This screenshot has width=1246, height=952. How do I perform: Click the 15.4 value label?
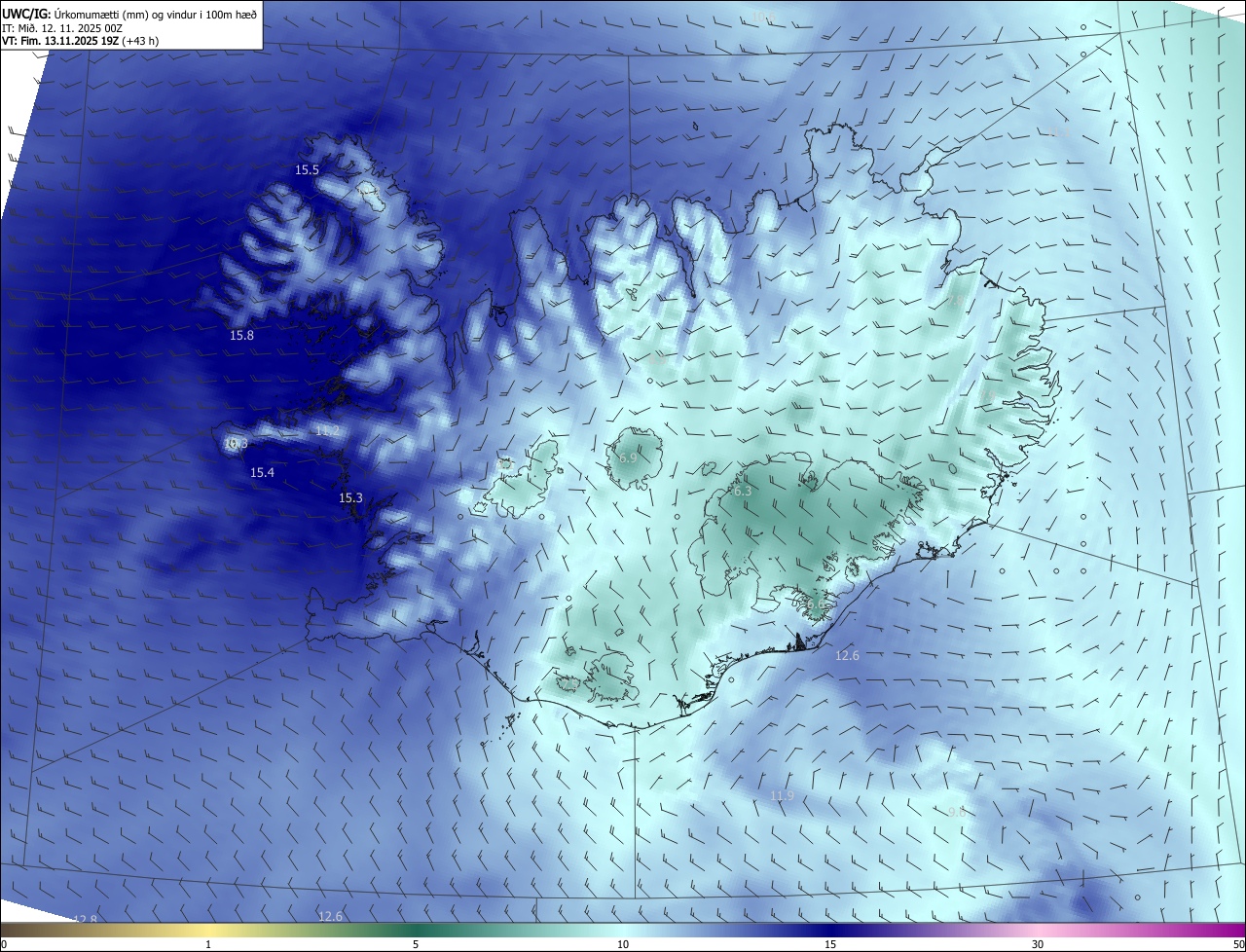263,472
